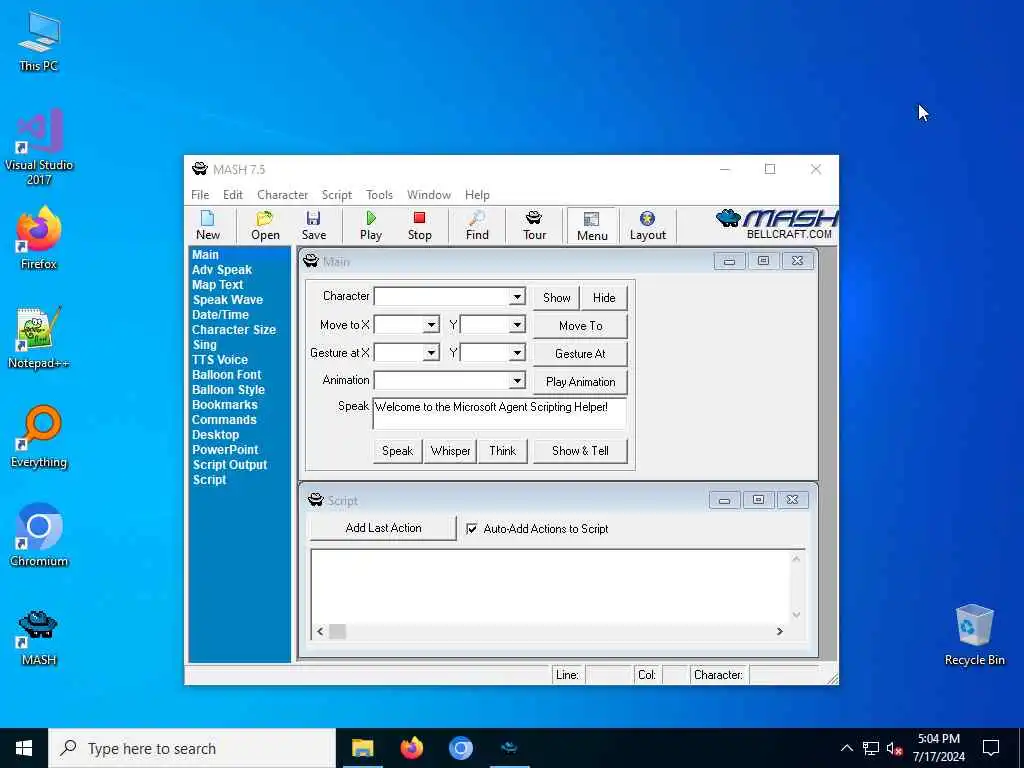Click the Chromium taskbar icon
1024x768 pixels.
[460, 748]
